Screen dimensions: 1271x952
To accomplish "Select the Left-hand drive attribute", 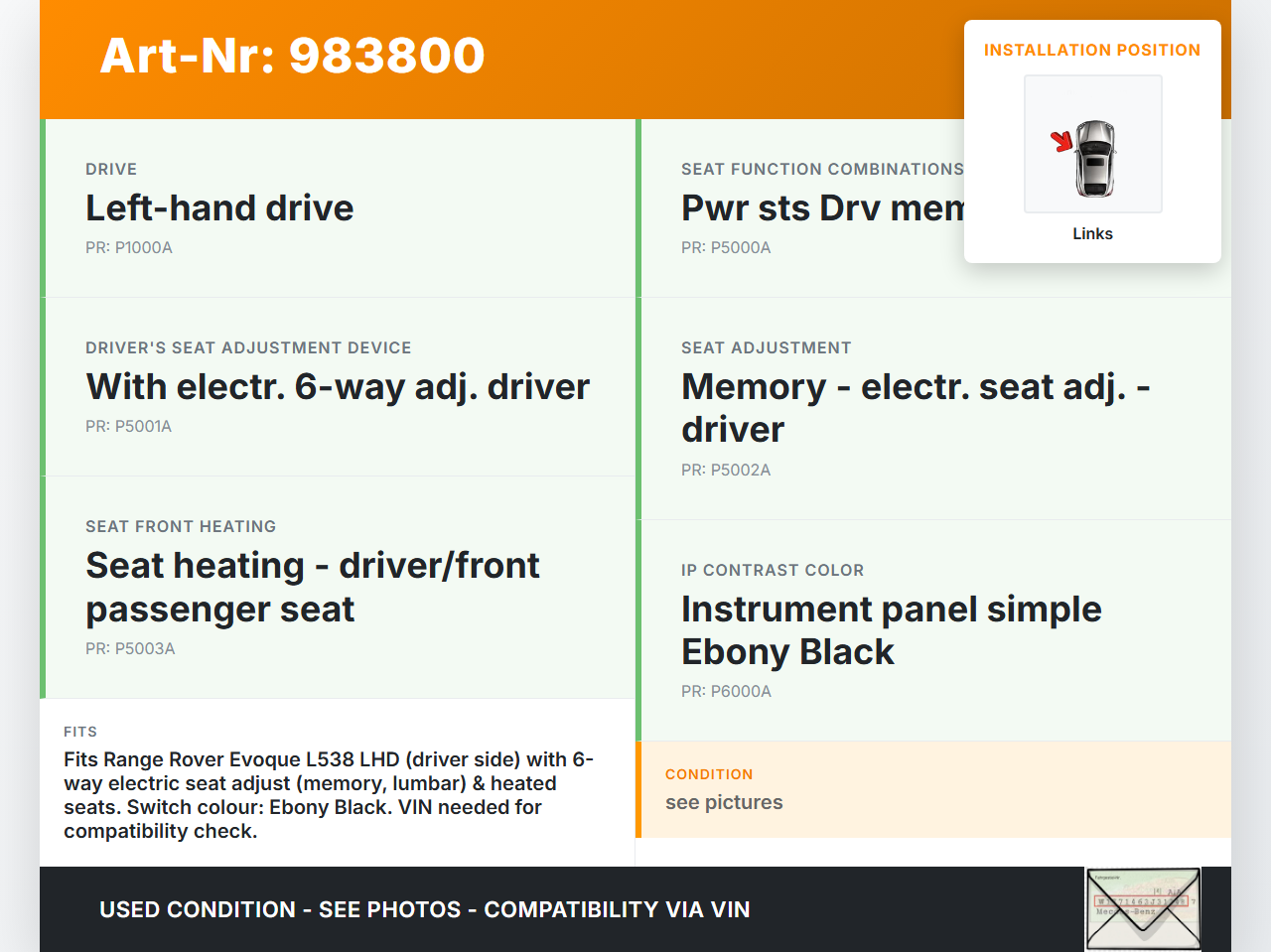I will [x=219, y=208].
